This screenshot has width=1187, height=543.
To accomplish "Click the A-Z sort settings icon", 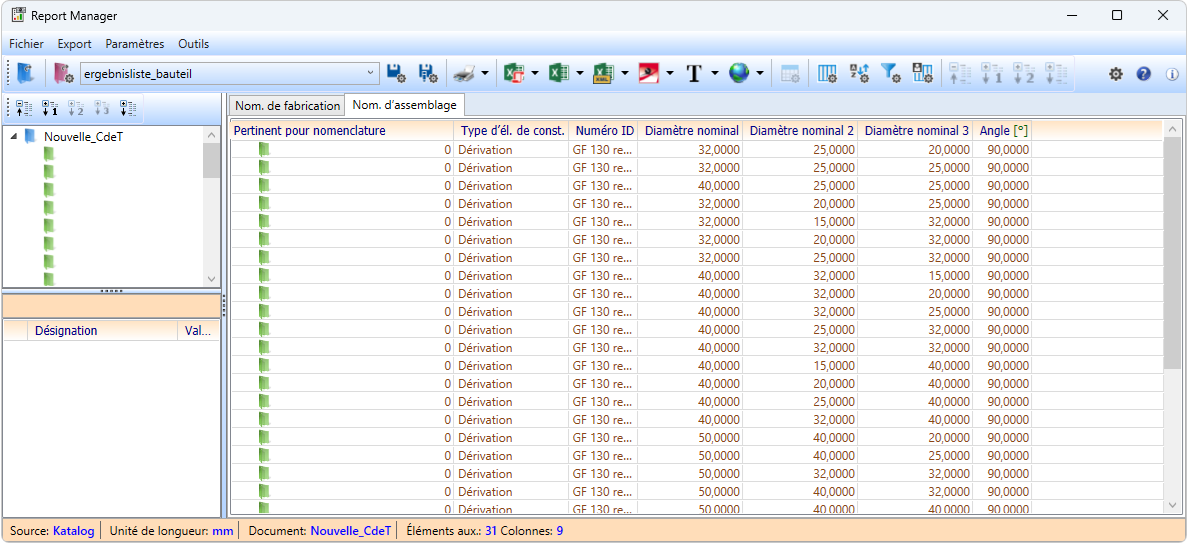I will 858,73.
